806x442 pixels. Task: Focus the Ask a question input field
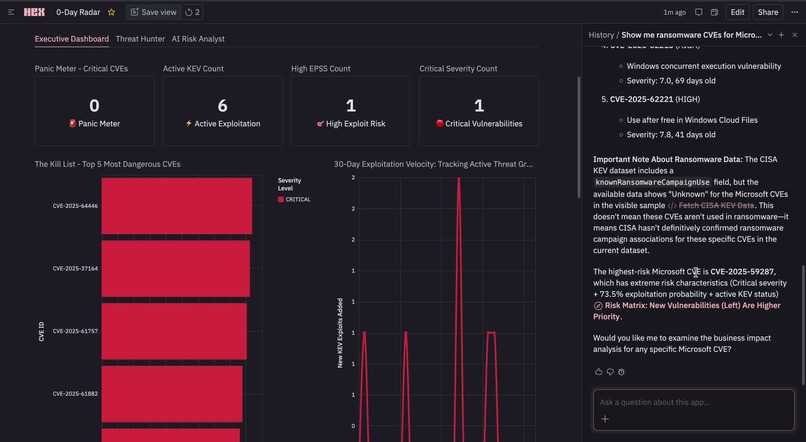click(694, 402)
